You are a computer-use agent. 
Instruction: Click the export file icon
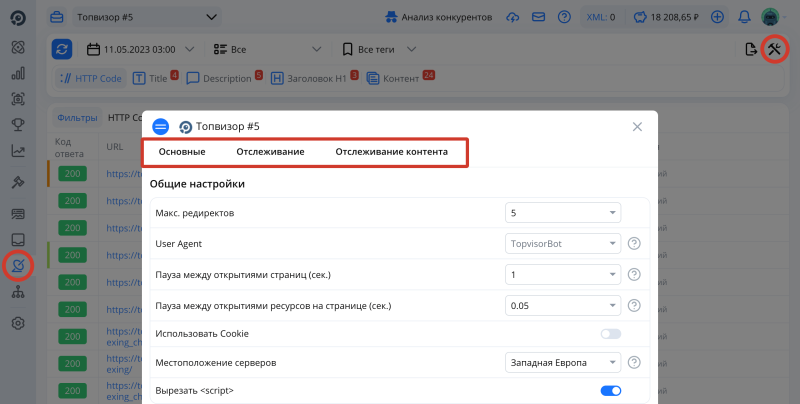[x=751, y=49]
